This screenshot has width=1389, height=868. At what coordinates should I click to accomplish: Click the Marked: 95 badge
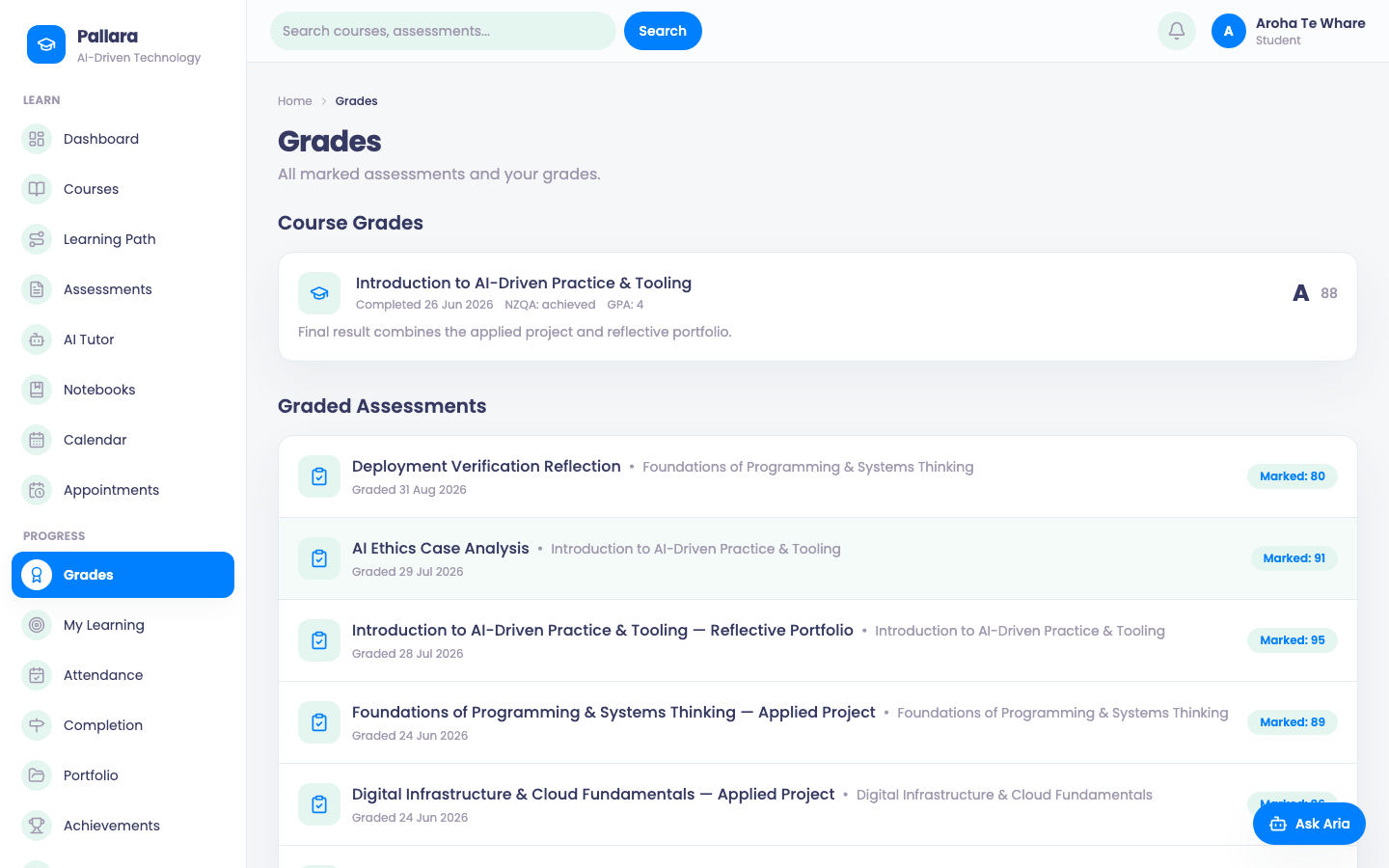pyautogui.click(x=1293, y=640)
